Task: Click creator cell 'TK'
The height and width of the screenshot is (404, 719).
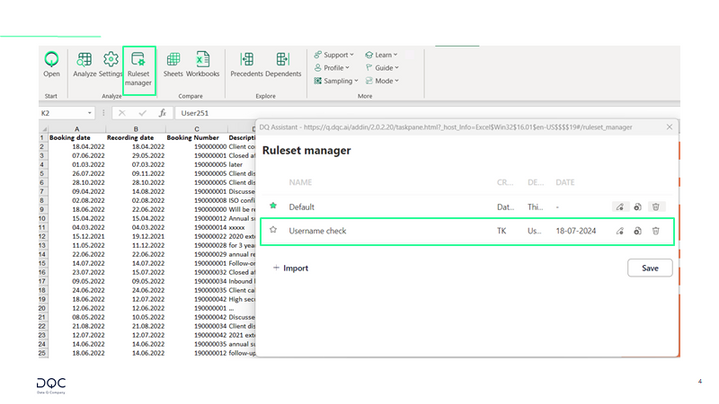Action: coord(501,231)
